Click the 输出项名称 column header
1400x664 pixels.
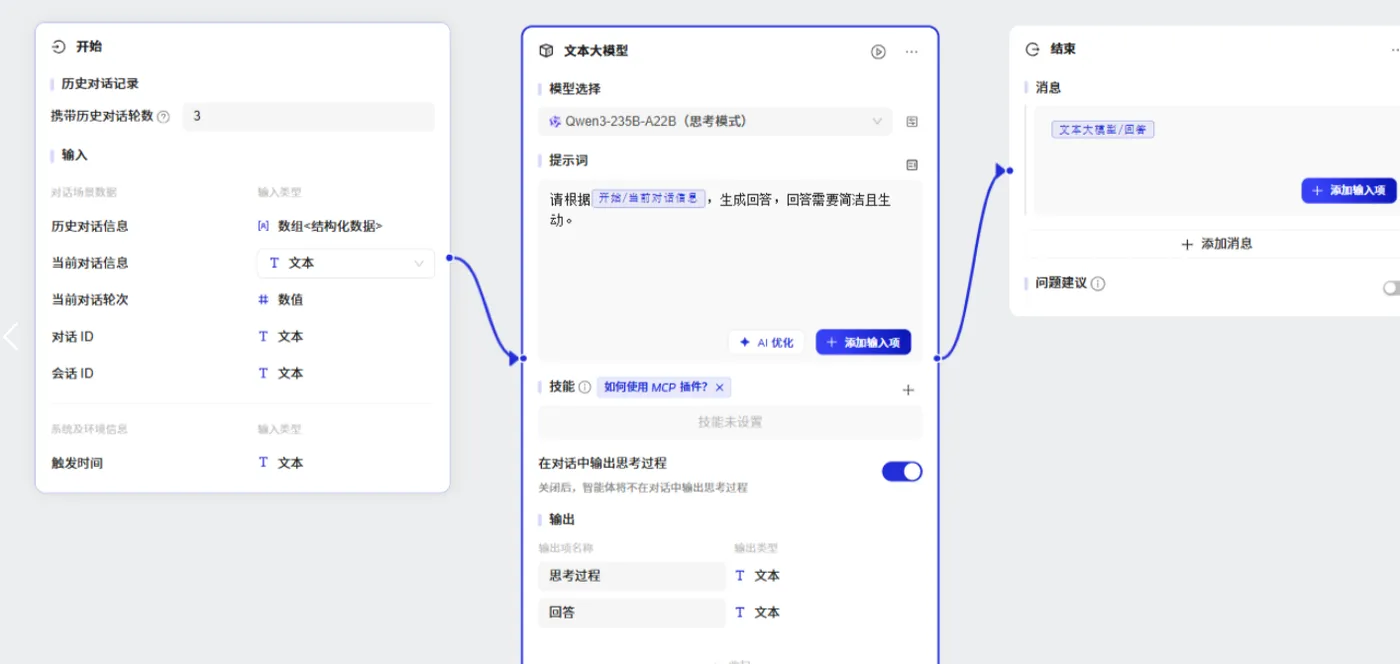(566, 548)
